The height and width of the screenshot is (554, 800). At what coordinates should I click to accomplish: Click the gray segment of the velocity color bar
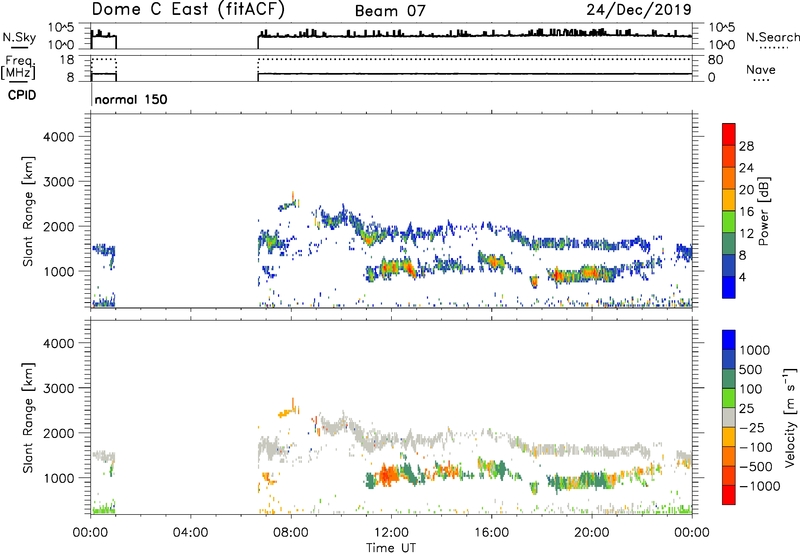click(729, 417)
